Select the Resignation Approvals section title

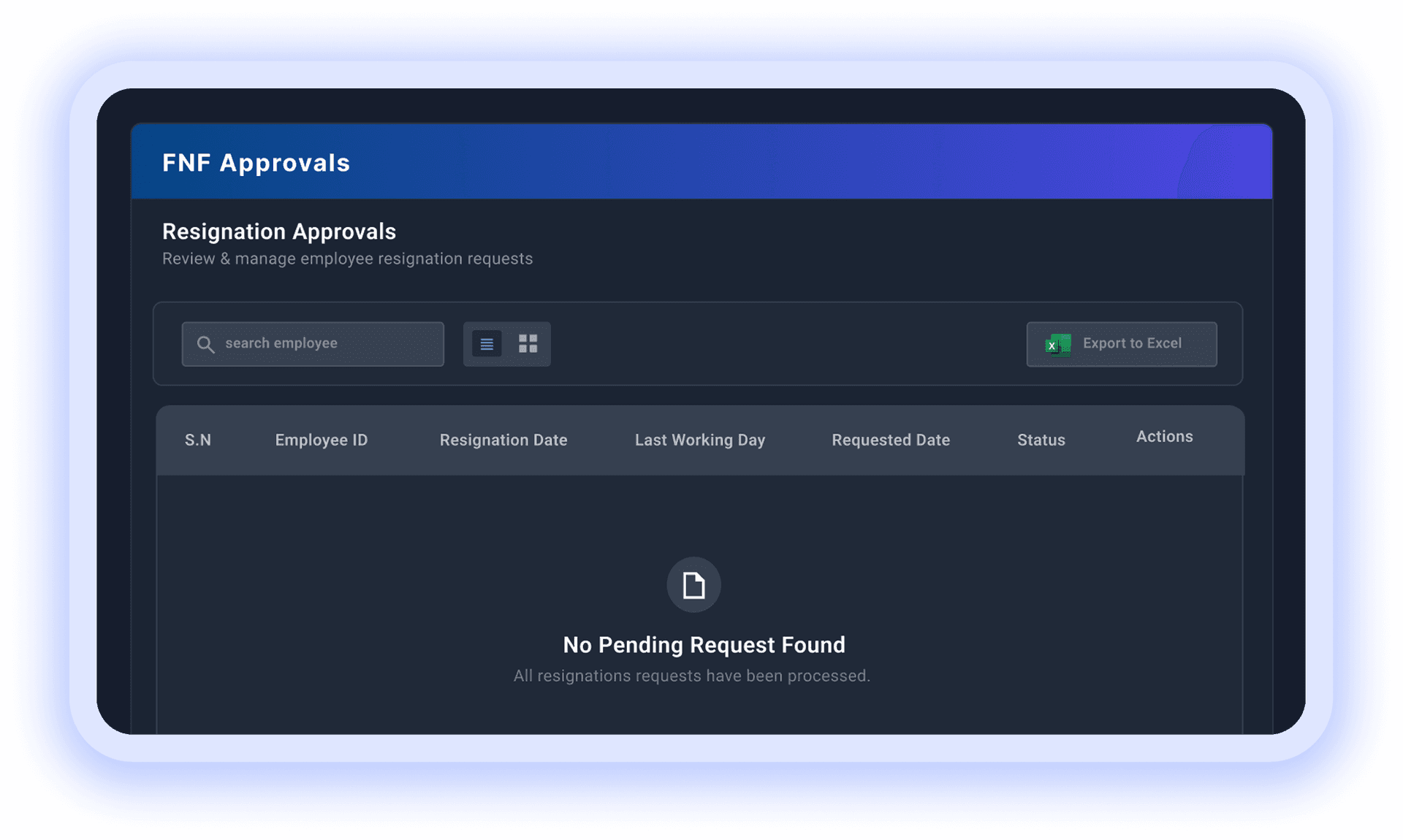(279, 232)
